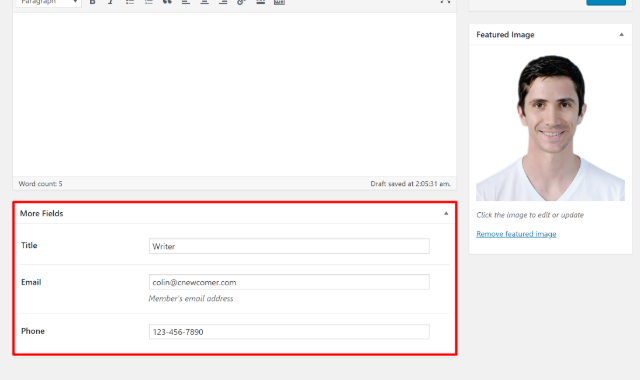
Task: Click the Email field label
Action: pyautogui.click(x=31, y=282)
